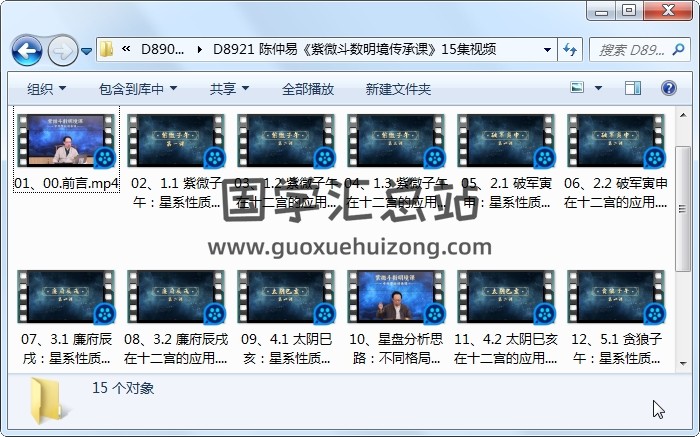Screen dimensions: 700x437
Task: Minimize the Explorer window
Action: pyautogui.click(x=602, y=11)
